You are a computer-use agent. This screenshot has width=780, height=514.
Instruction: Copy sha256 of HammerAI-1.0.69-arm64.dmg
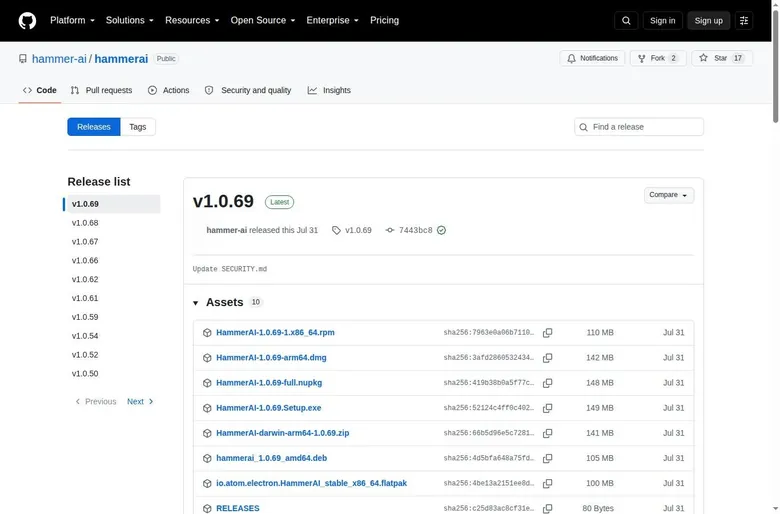(x=547, y=358)
